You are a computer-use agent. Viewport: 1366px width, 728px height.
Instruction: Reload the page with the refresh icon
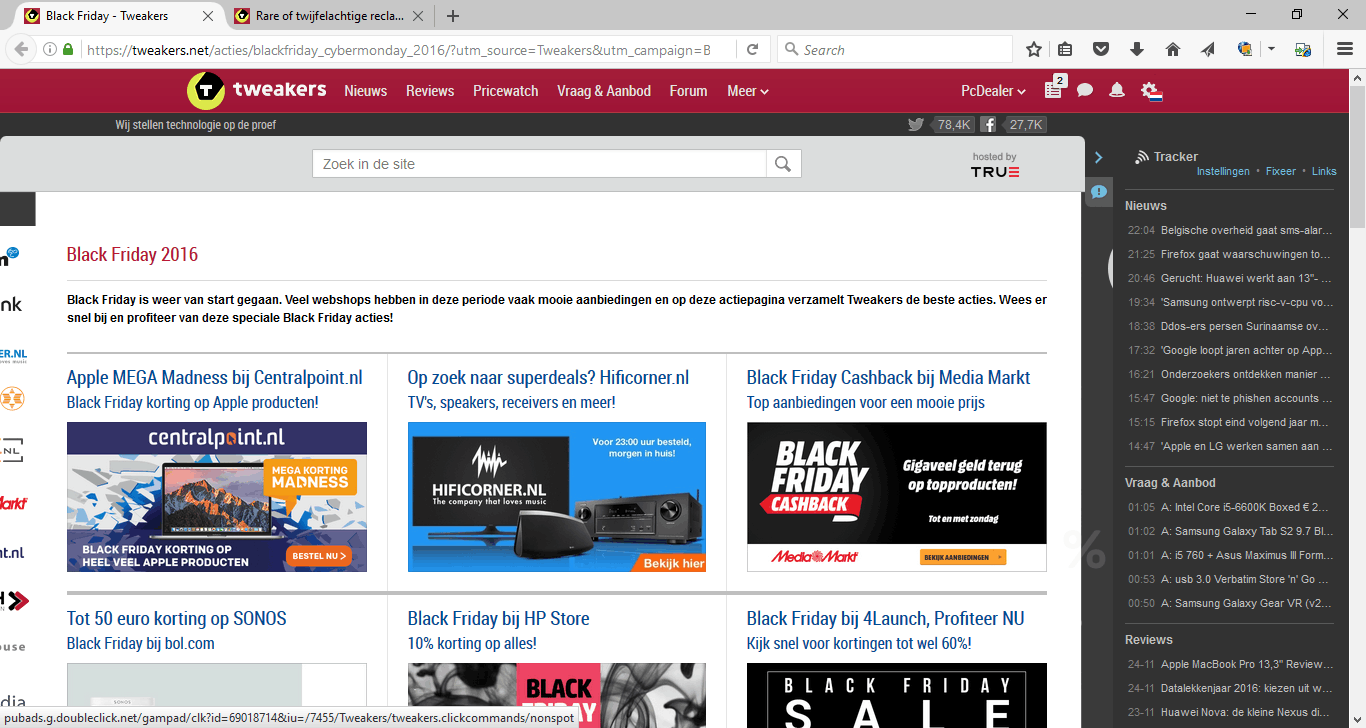coord(752,49)
